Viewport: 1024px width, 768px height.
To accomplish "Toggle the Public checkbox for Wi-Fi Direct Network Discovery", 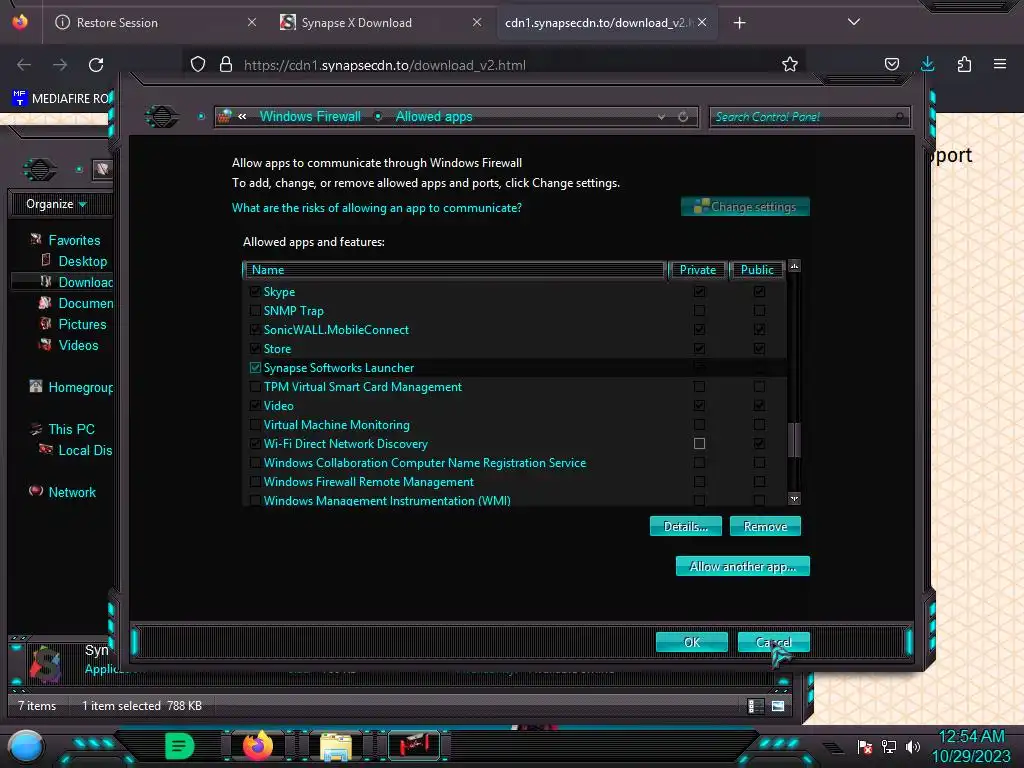I will (x=759, y=443).
